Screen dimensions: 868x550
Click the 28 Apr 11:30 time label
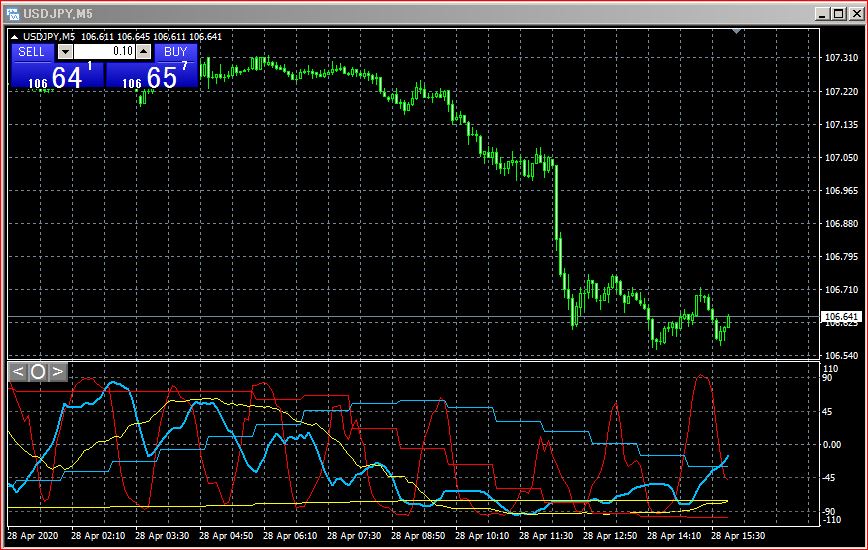click(x=546, y=536)
